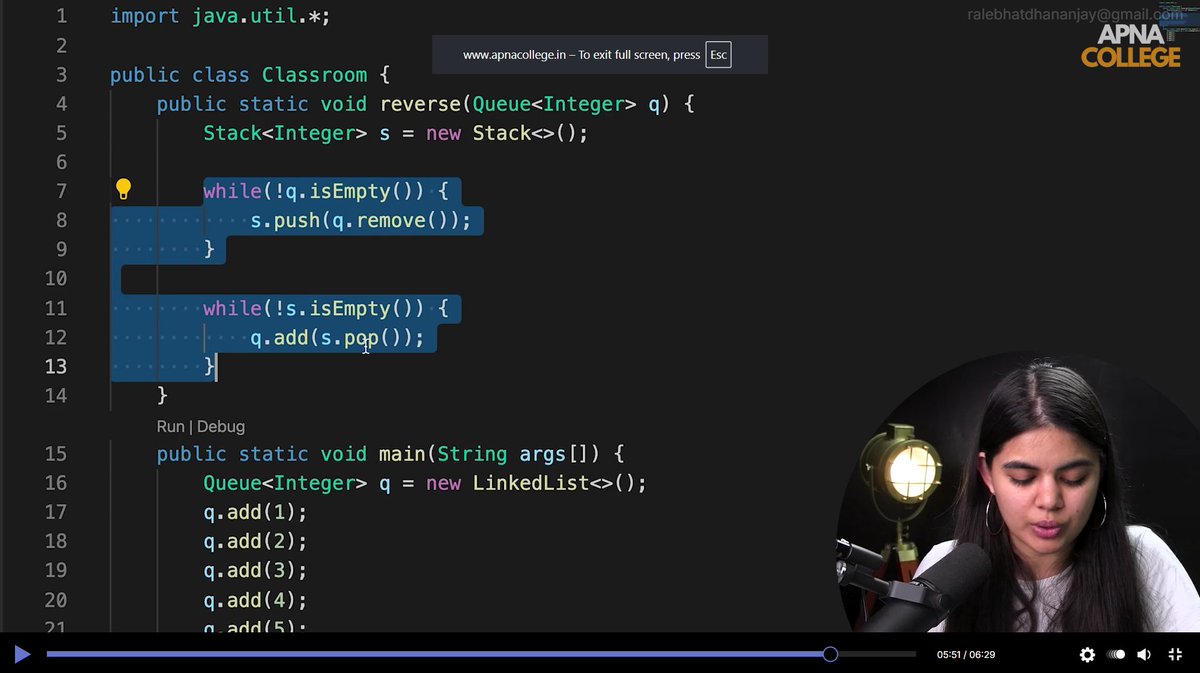Click 'import java.util.*;' text
1200x673 pixels.
pyautogui.click(x=220, y=16)
